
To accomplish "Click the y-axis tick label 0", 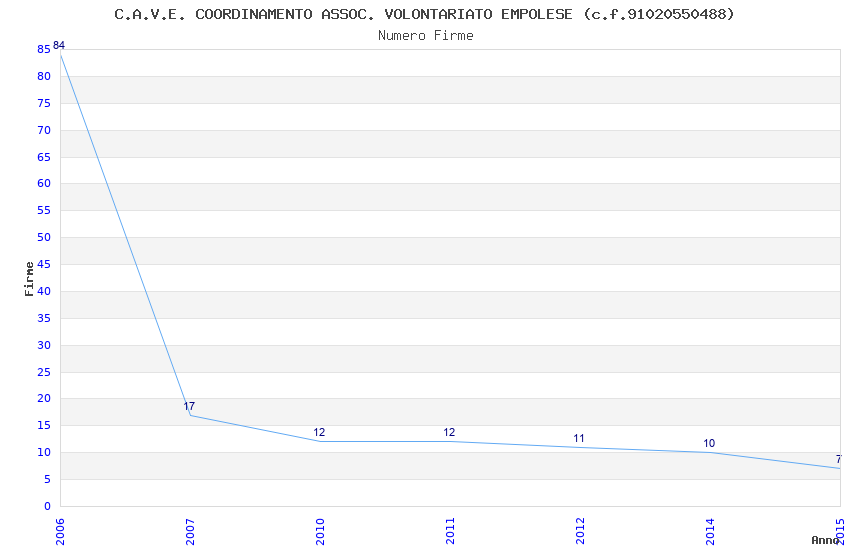I will pyautogui.click(x=47, y=507).
